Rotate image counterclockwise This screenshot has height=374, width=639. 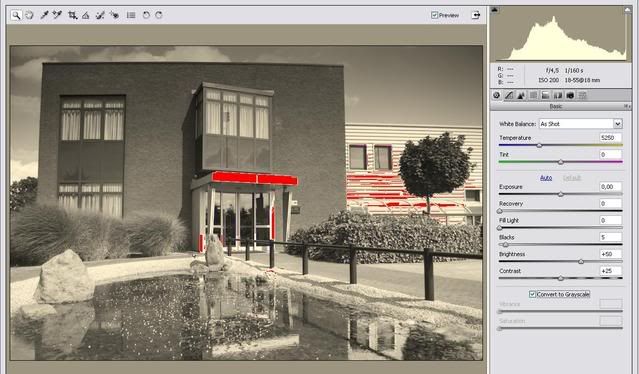[x=146, y=15]
